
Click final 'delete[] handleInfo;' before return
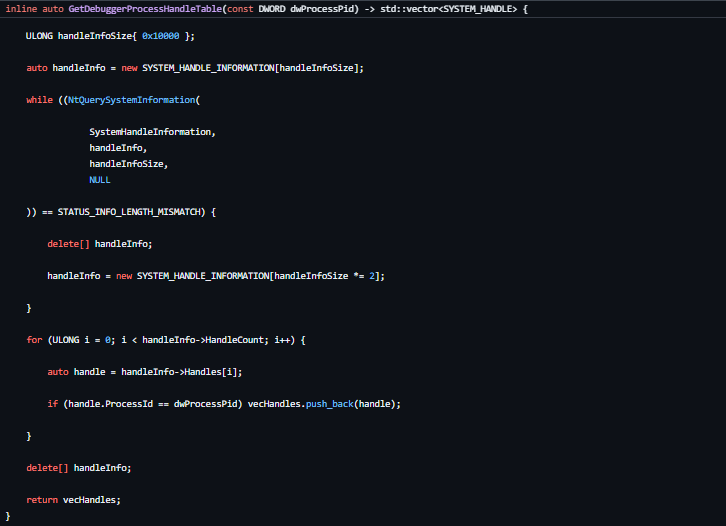click(x=79, y=468)
